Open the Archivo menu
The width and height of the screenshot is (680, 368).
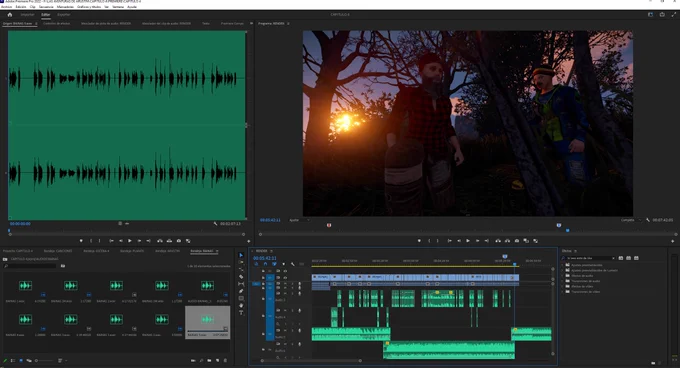point(7,7)
